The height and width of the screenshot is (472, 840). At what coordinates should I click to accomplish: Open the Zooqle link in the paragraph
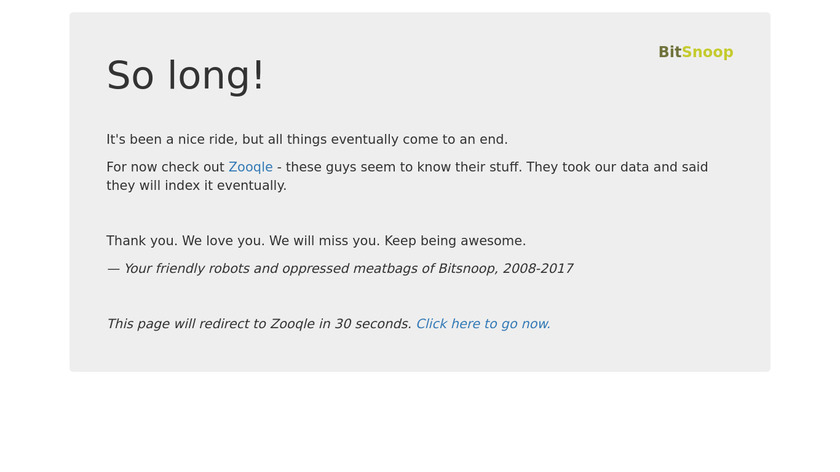click(x=250, y=167)
